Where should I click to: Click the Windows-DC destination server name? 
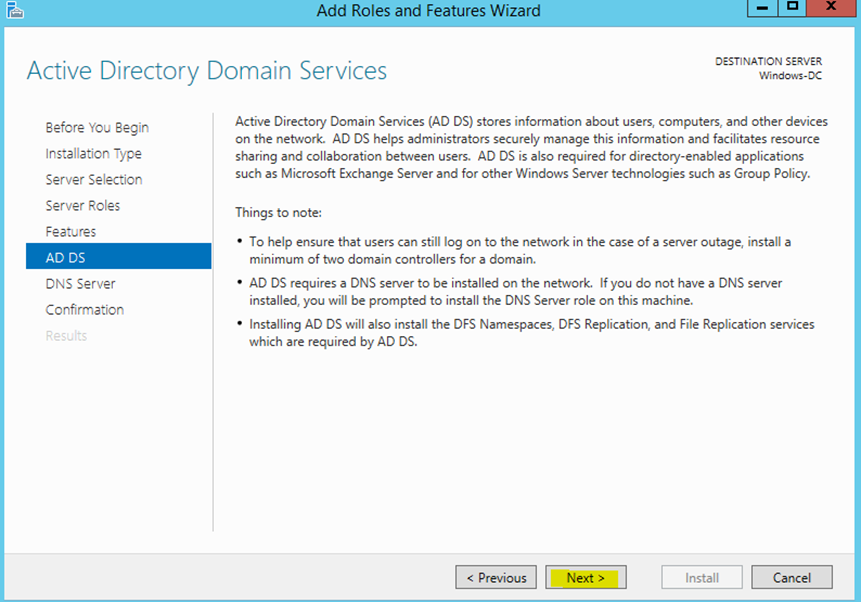pos(790,76)
